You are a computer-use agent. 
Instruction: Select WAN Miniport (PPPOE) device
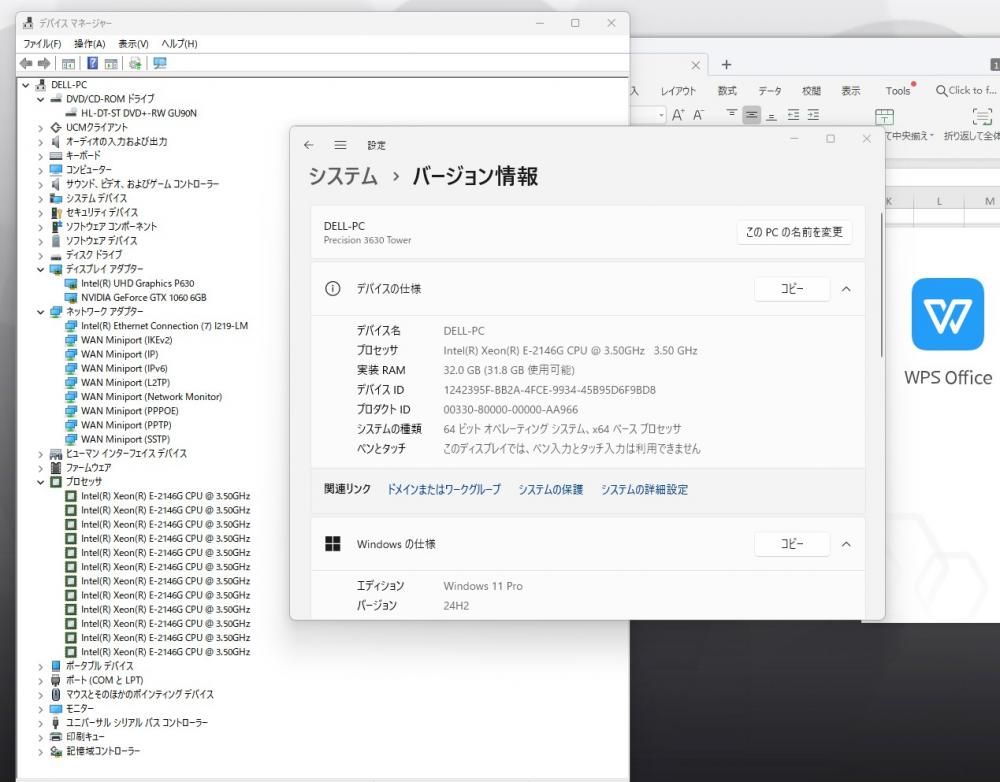[129, 411]
